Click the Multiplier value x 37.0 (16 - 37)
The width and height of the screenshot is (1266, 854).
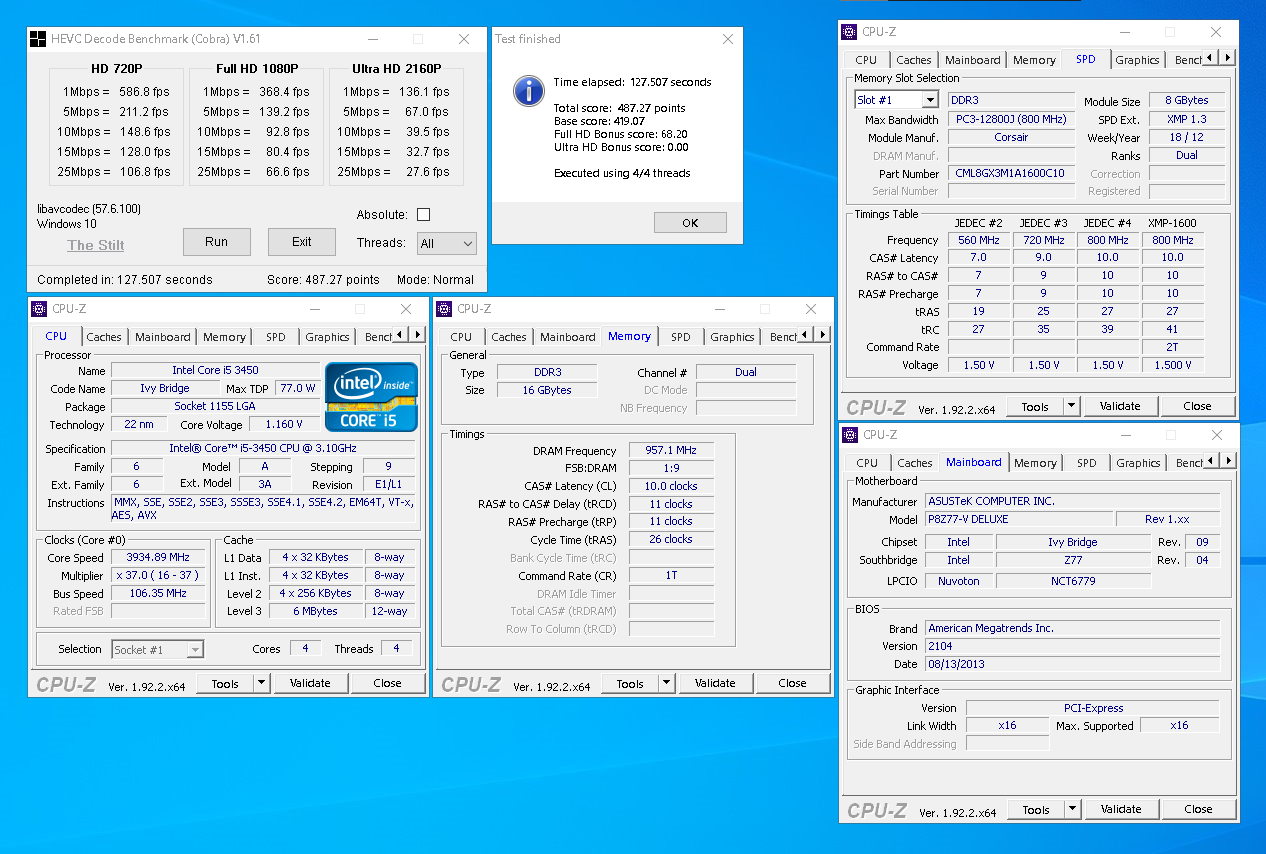157,576
